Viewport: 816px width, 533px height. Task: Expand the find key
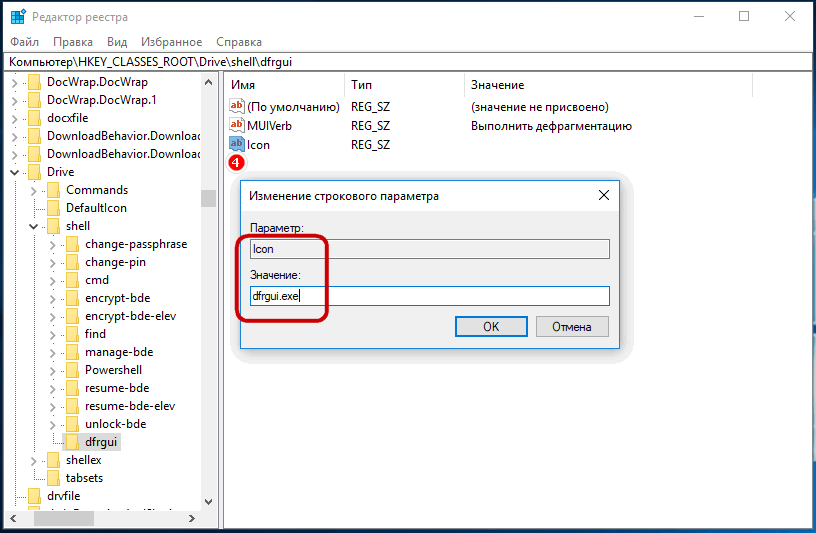(53, 335)
